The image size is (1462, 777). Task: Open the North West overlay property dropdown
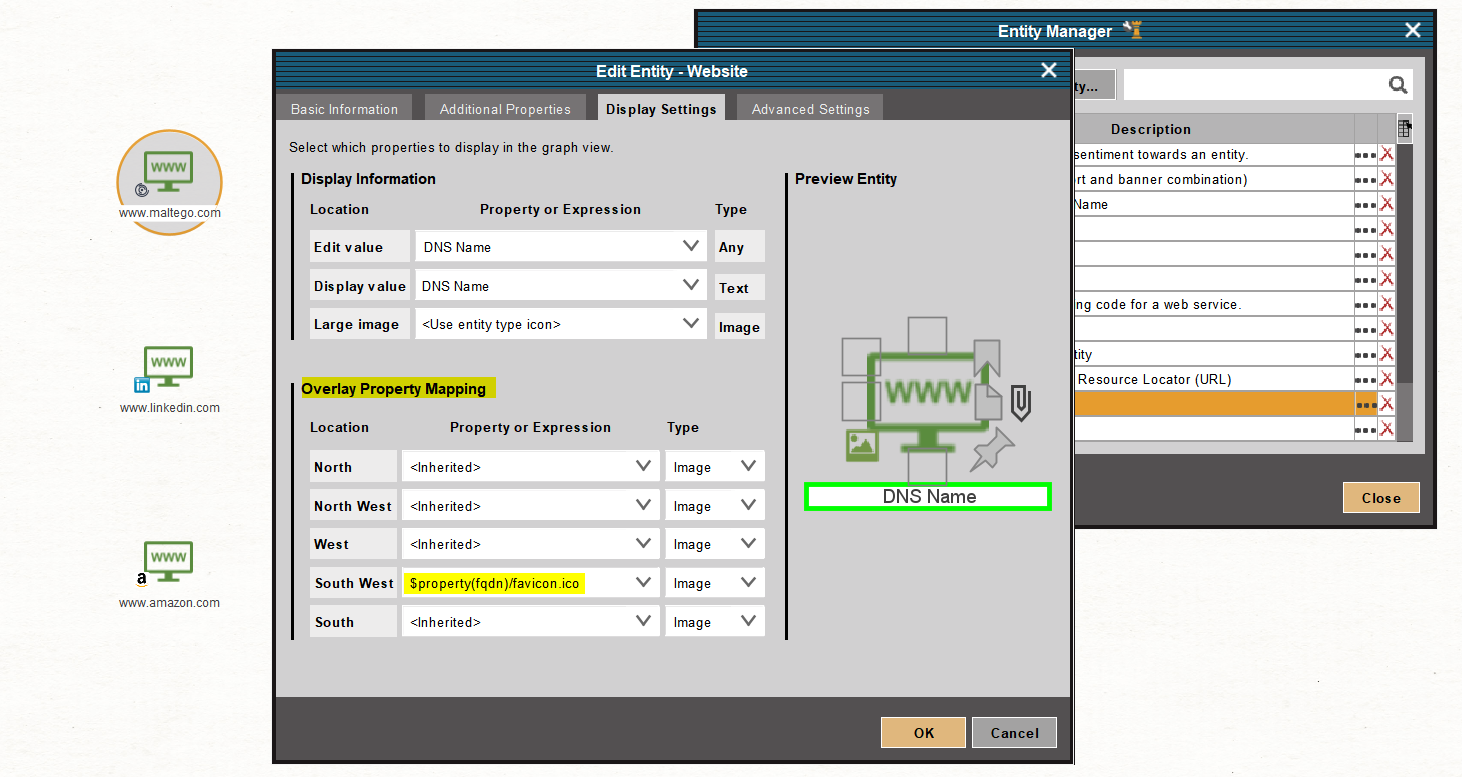click(x=530, y=505)
